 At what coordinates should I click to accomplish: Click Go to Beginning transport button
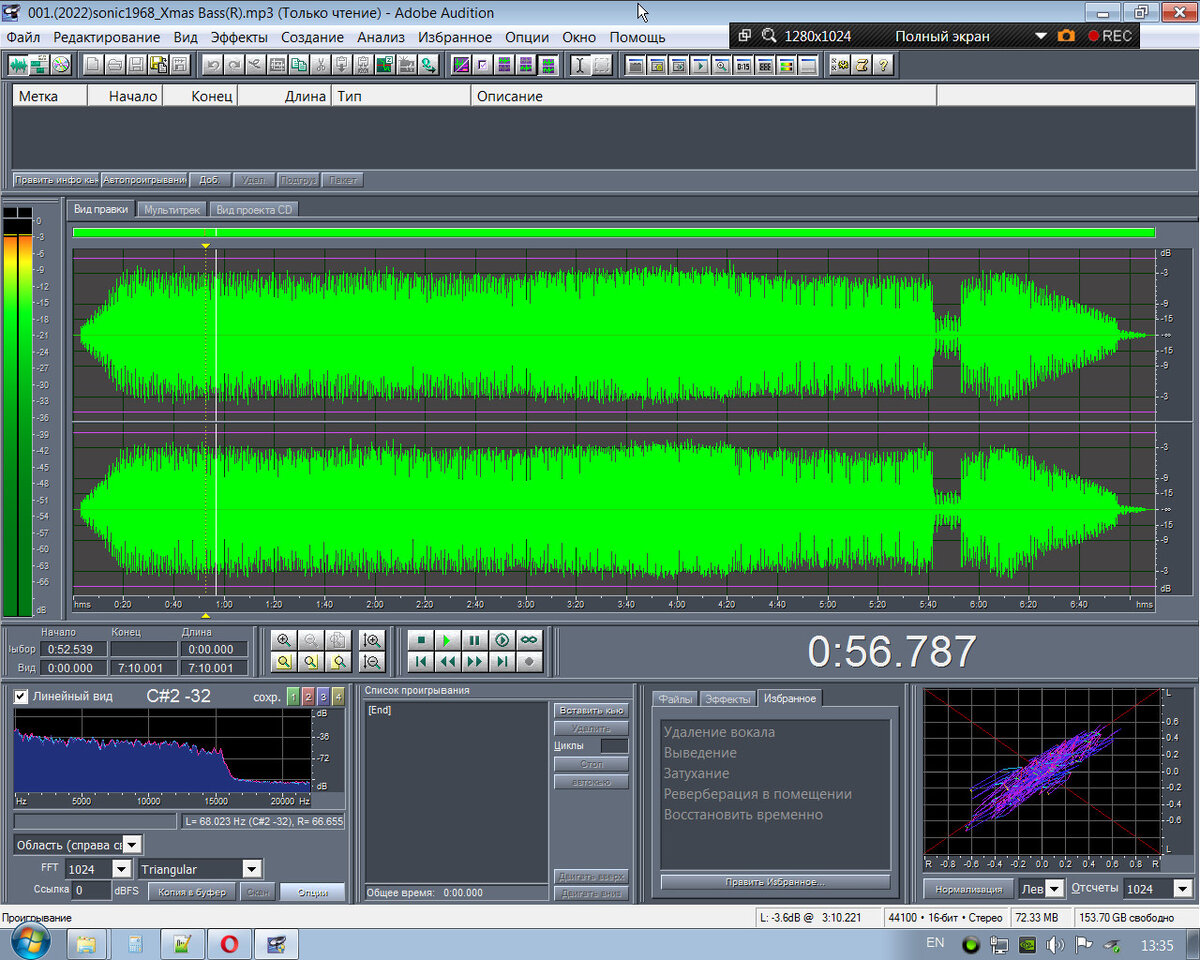421,661
